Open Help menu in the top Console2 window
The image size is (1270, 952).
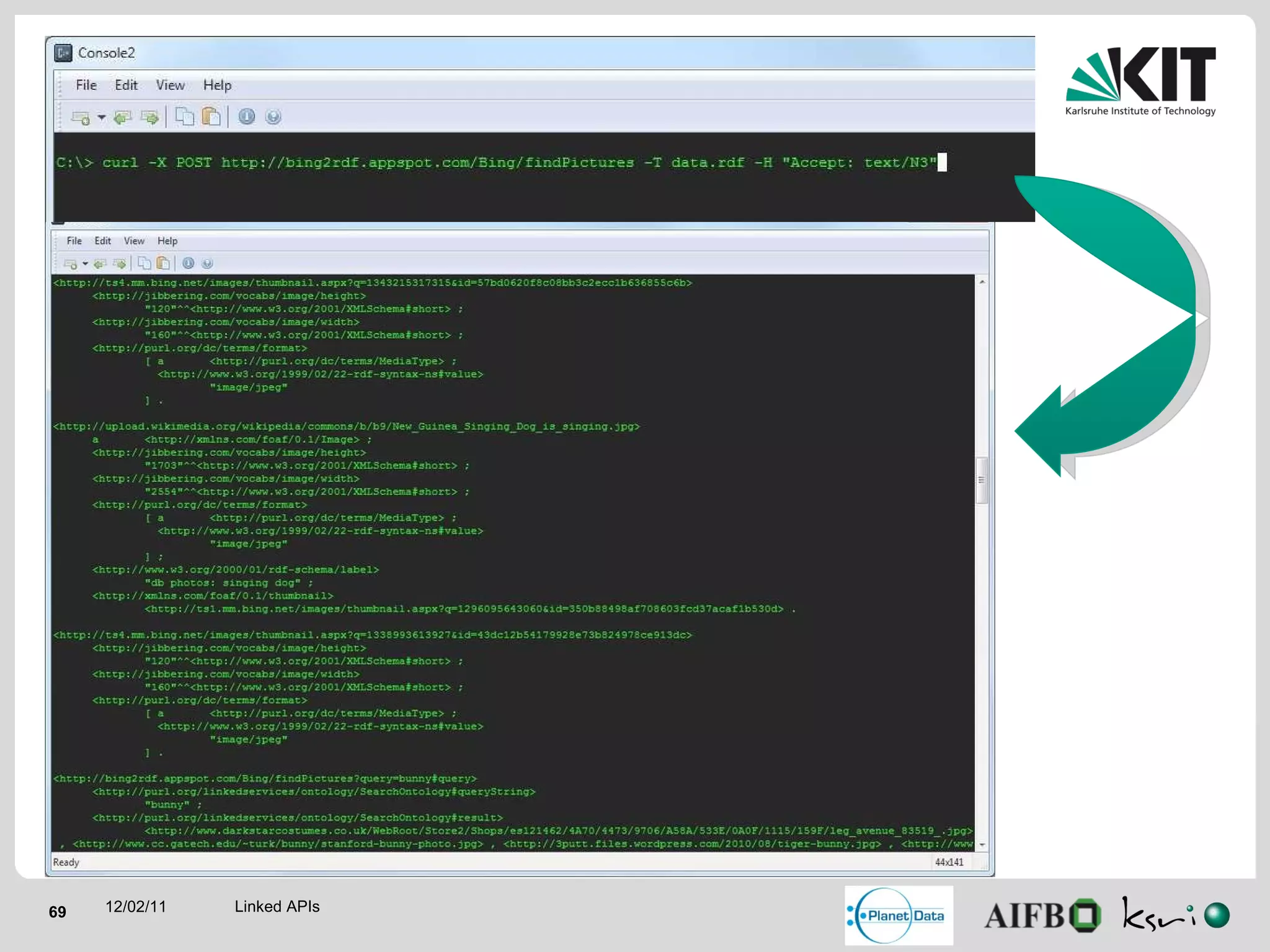coord(217,85)
